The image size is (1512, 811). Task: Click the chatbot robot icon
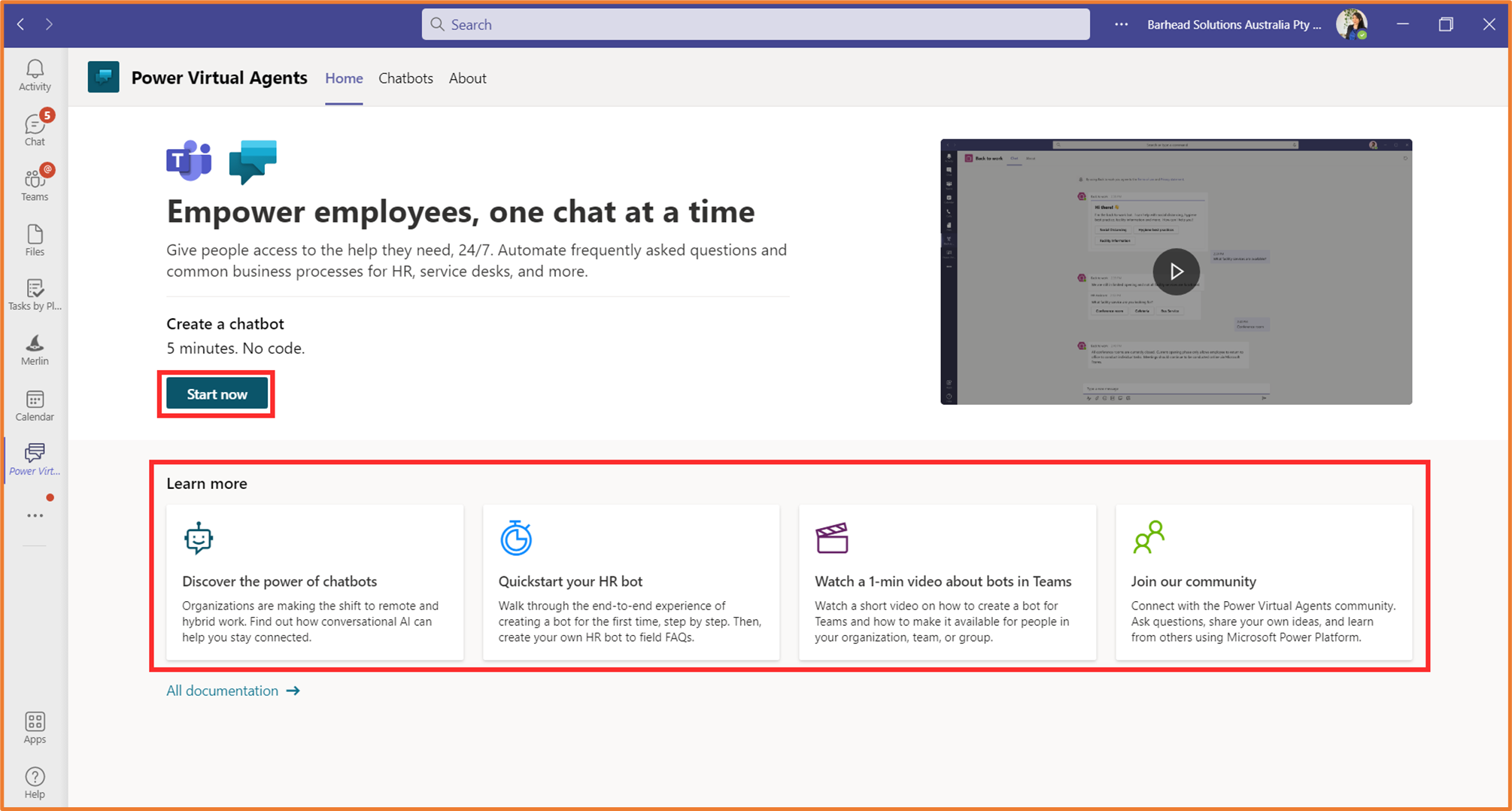click(199, 538)
